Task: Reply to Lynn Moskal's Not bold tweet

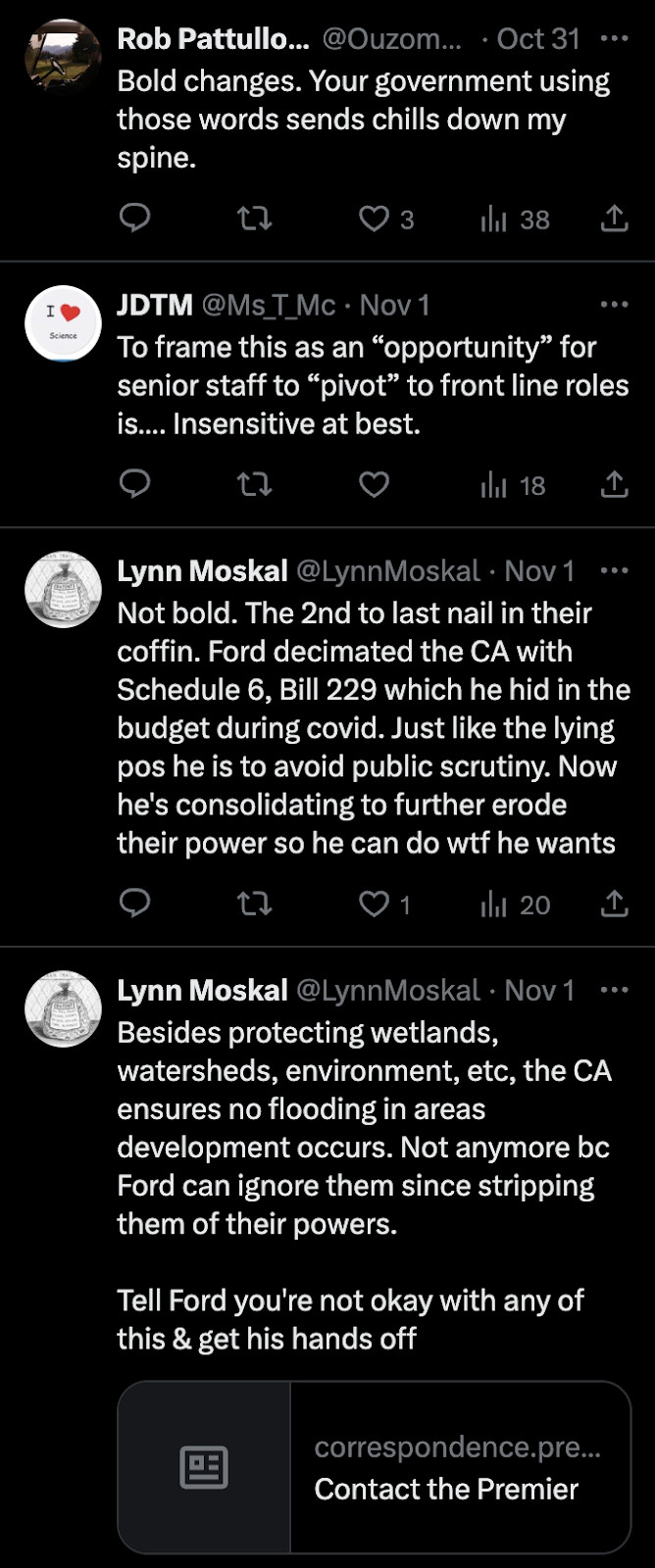Action: click(x=134, y=903)
